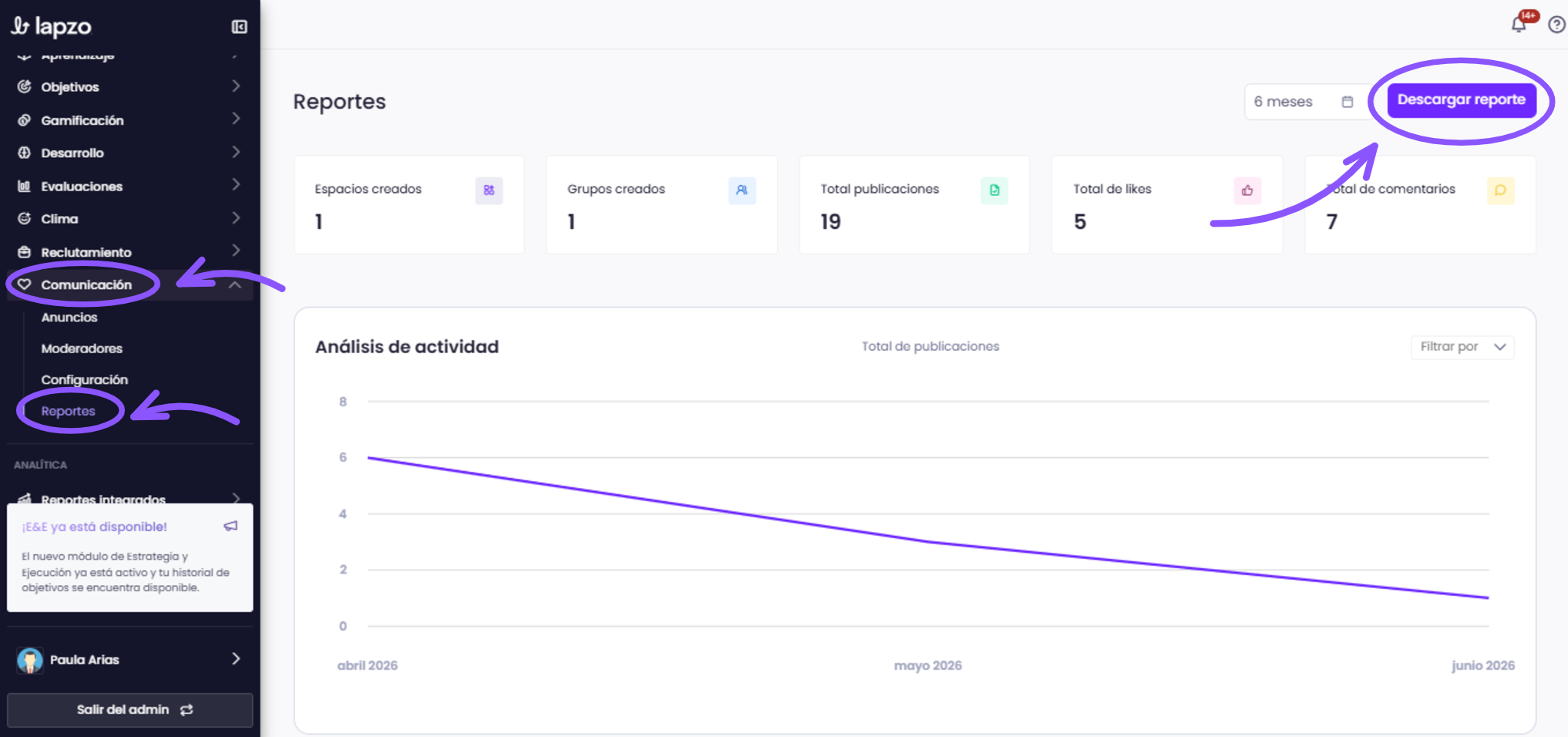The height and width of the screenshot is (737, 1568).
Task: Open the notifications bell
Action: (x=1519, y=25)
